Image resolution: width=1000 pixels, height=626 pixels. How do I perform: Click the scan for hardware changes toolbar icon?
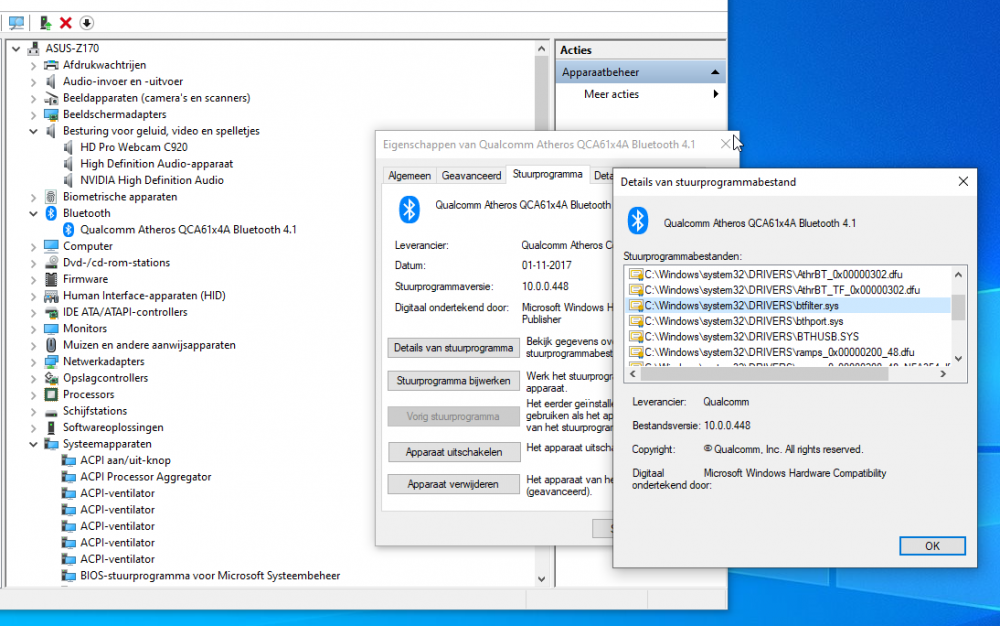[x=17, y=22]
